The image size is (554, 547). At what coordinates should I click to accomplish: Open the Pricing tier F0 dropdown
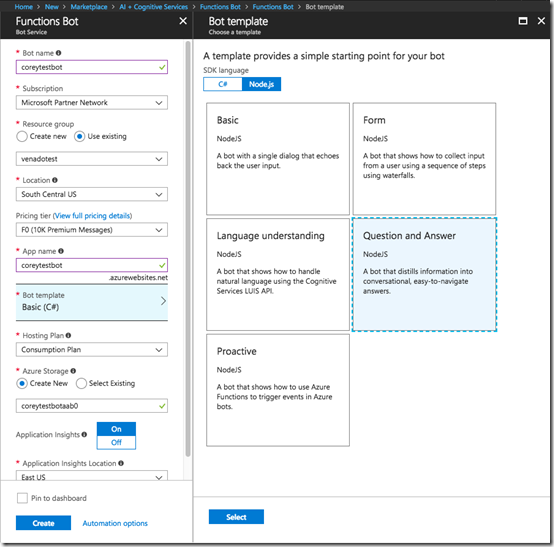click(x=92, y=230)
